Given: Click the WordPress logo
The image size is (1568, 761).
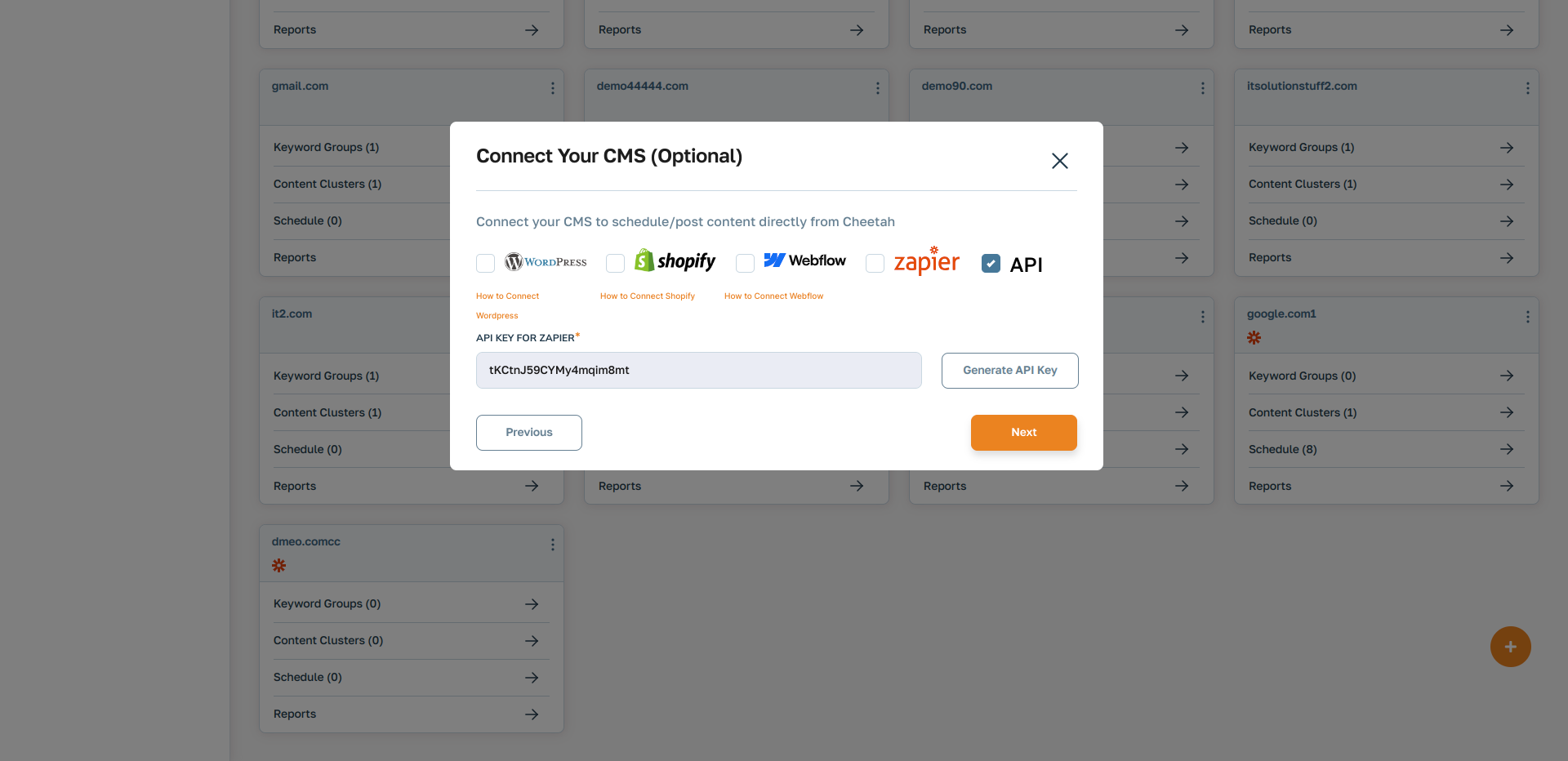Looking at the screenshot, I should coord(546,261).
